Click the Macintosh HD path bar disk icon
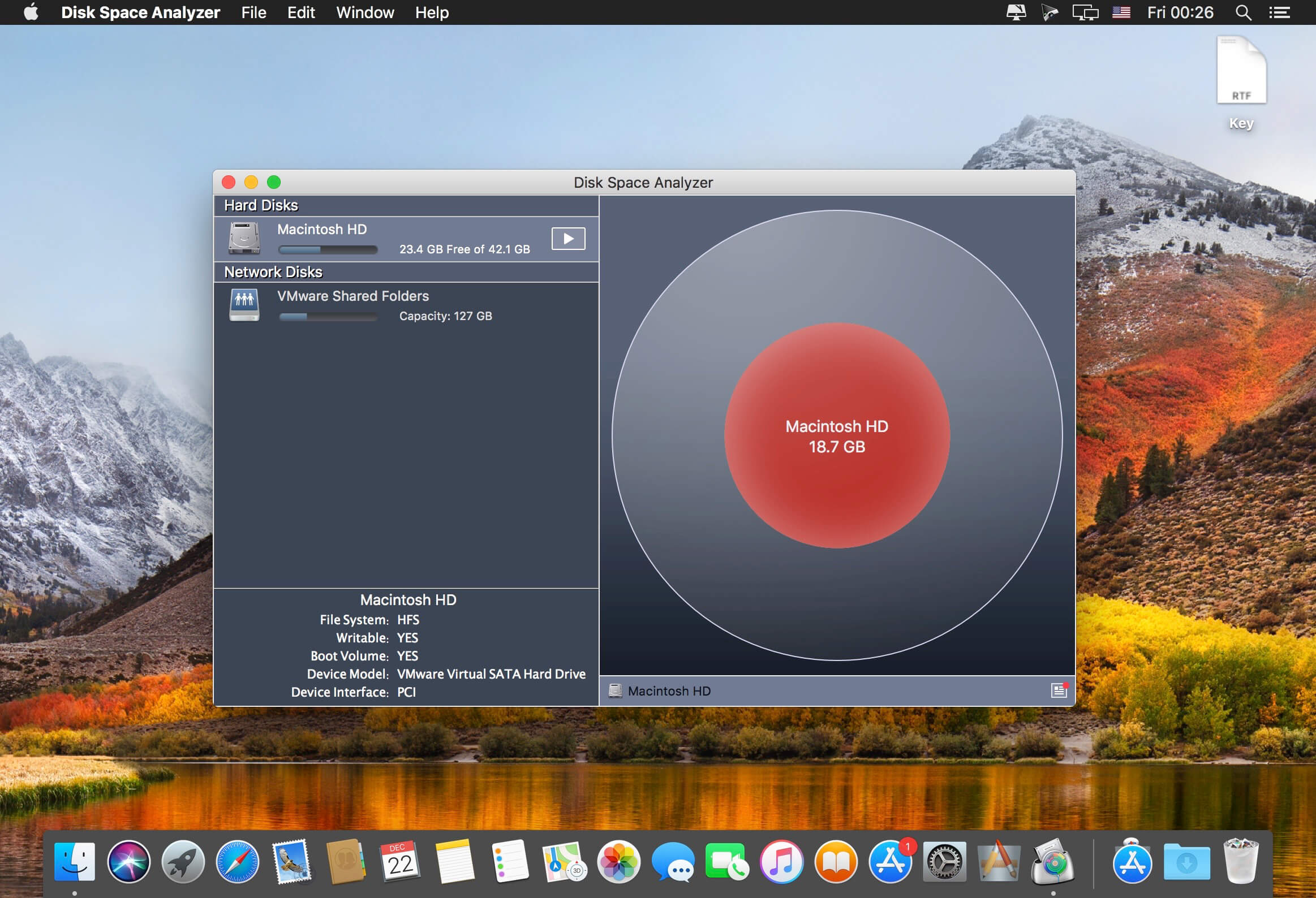Viewport: 1316px width, 898px height. click(x=615, y=691)
